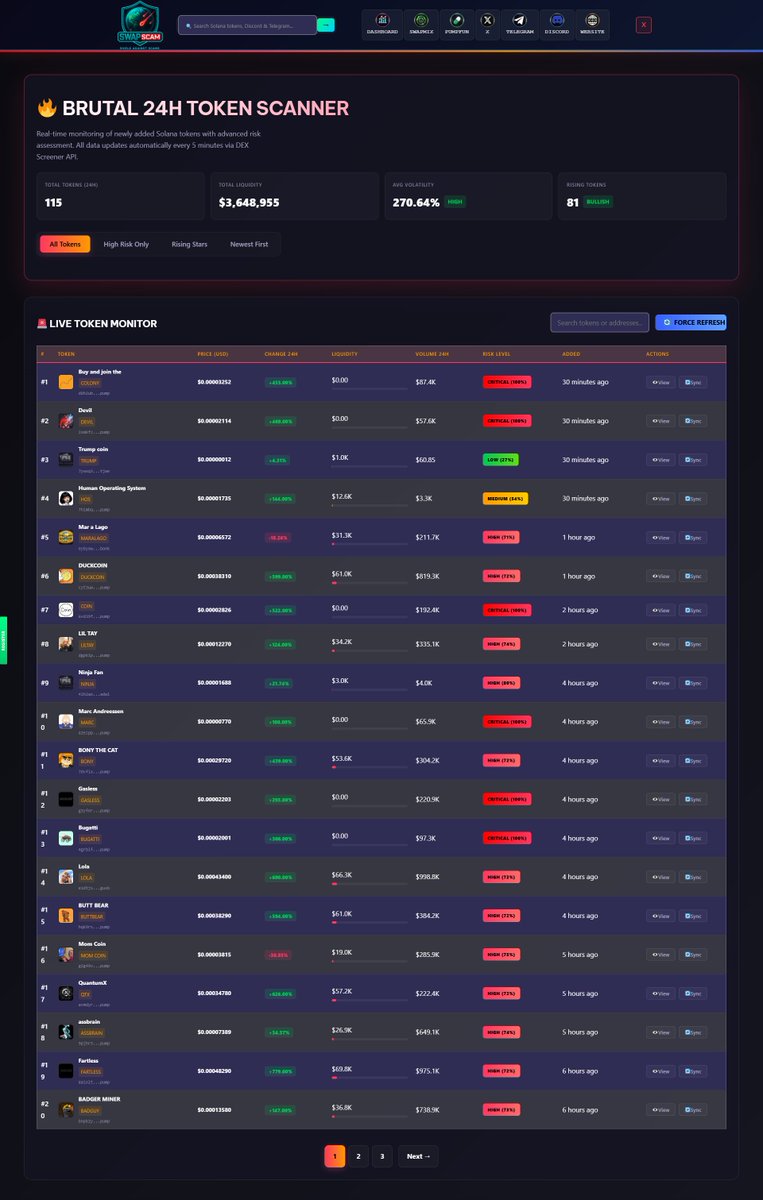Click the DUCKCOIN liquidity bar
763x1200 pixels.
(369, 582)
